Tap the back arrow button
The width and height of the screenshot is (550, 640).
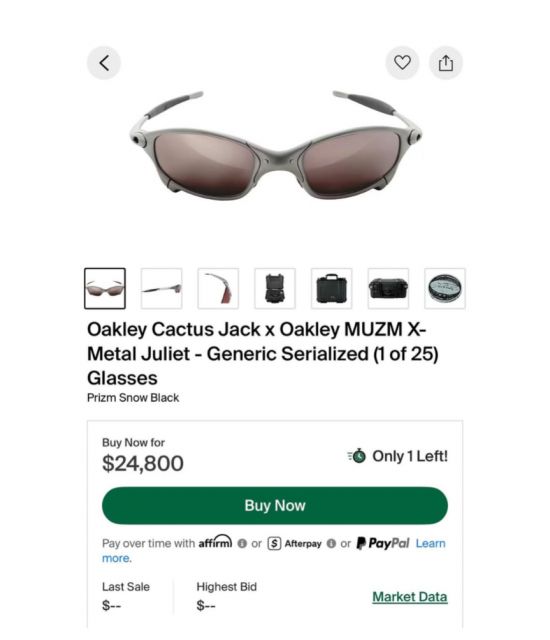point(104,63)
